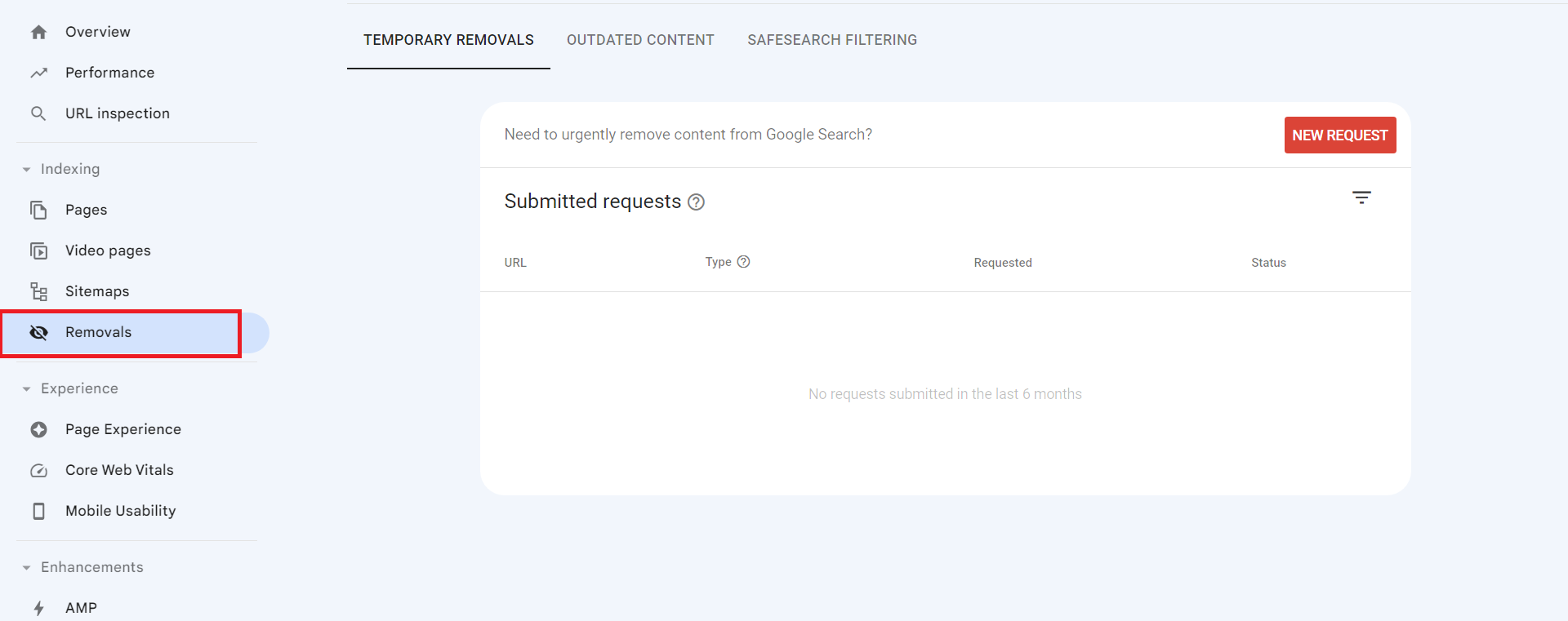
Task: Click the Mobile Usability phone icon
Action: point(38,511)
